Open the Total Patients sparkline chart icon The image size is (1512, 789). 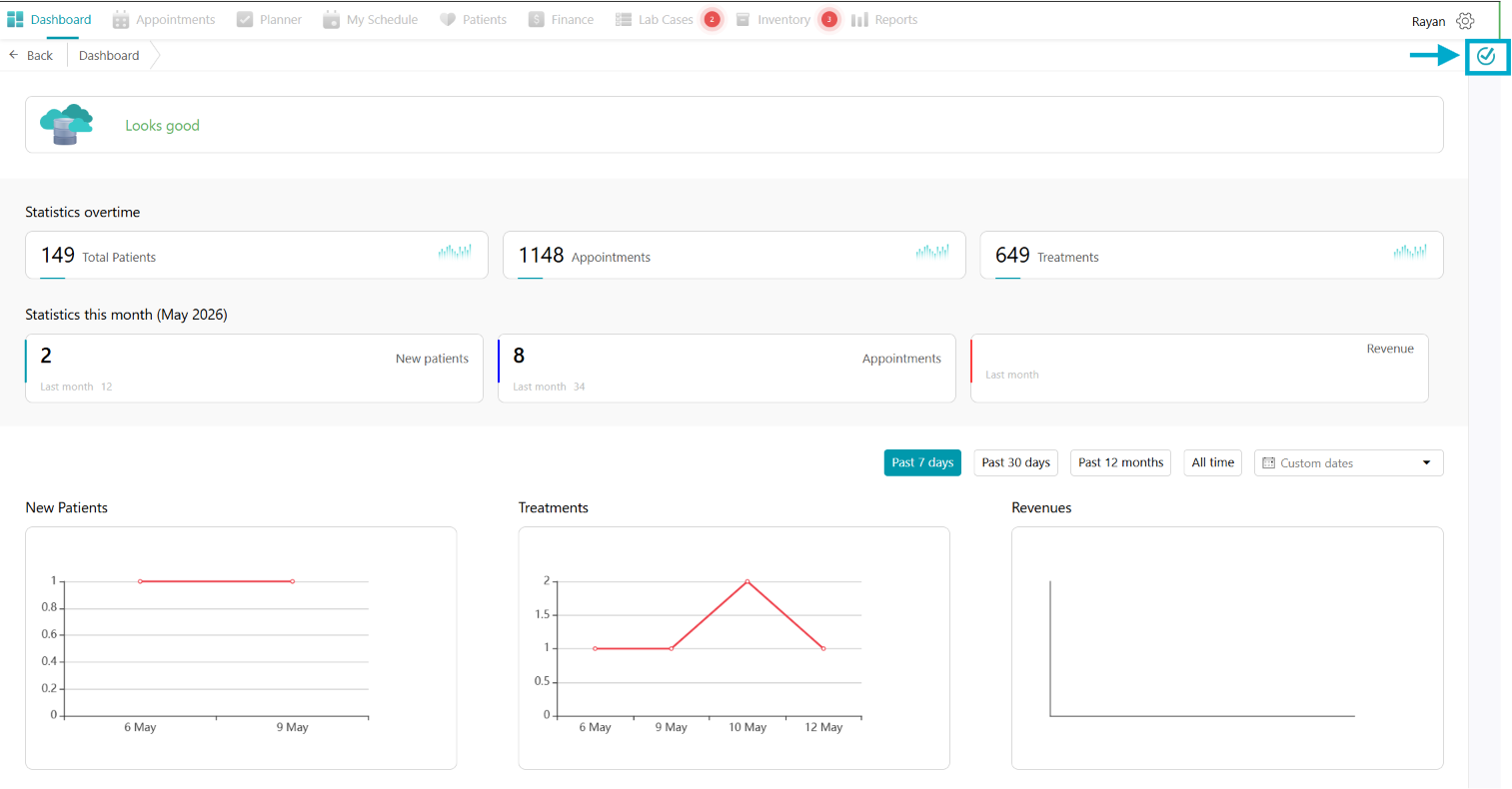(x=455, y=251)
